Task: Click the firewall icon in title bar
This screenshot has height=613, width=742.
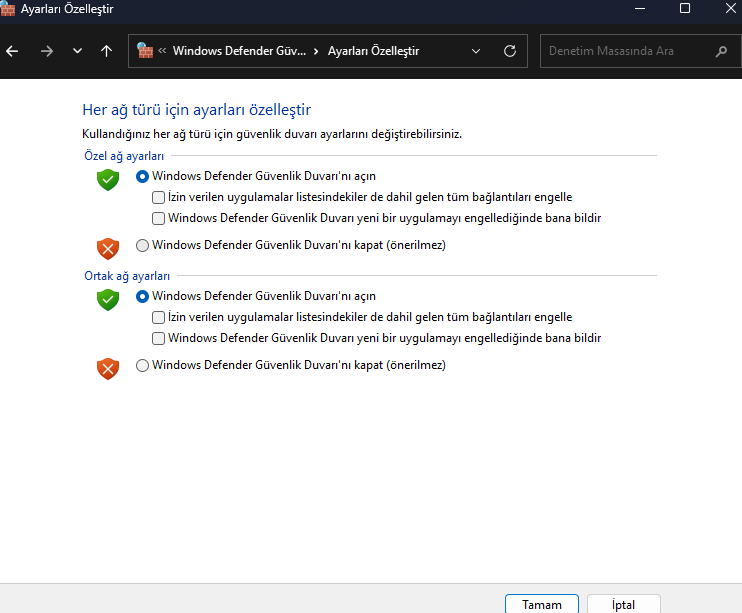Action: [x=8, y=9]
